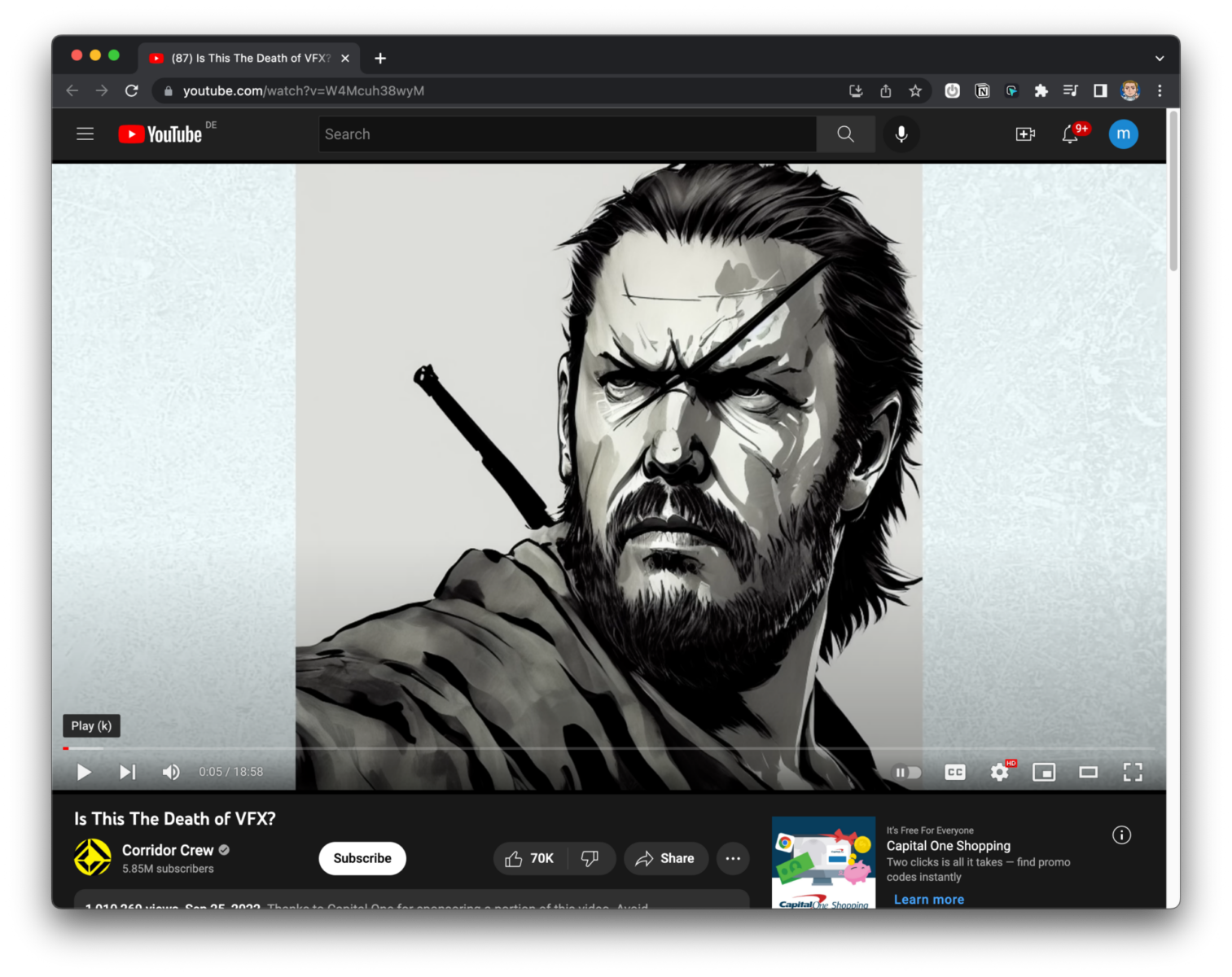The image size is (1232, 977).
Task: Click the search magnifier button
Action: click(846, 134)
